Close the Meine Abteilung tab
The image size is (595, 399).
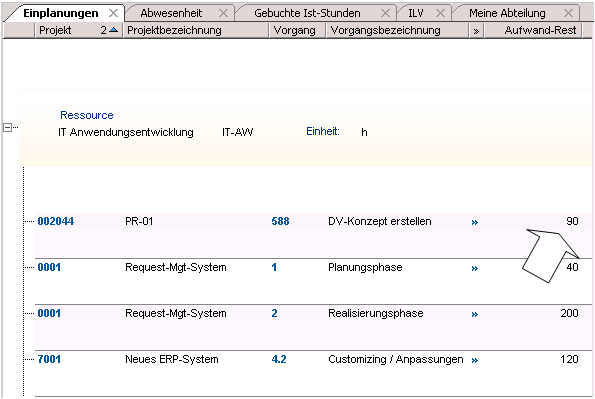tap(568, 13)
